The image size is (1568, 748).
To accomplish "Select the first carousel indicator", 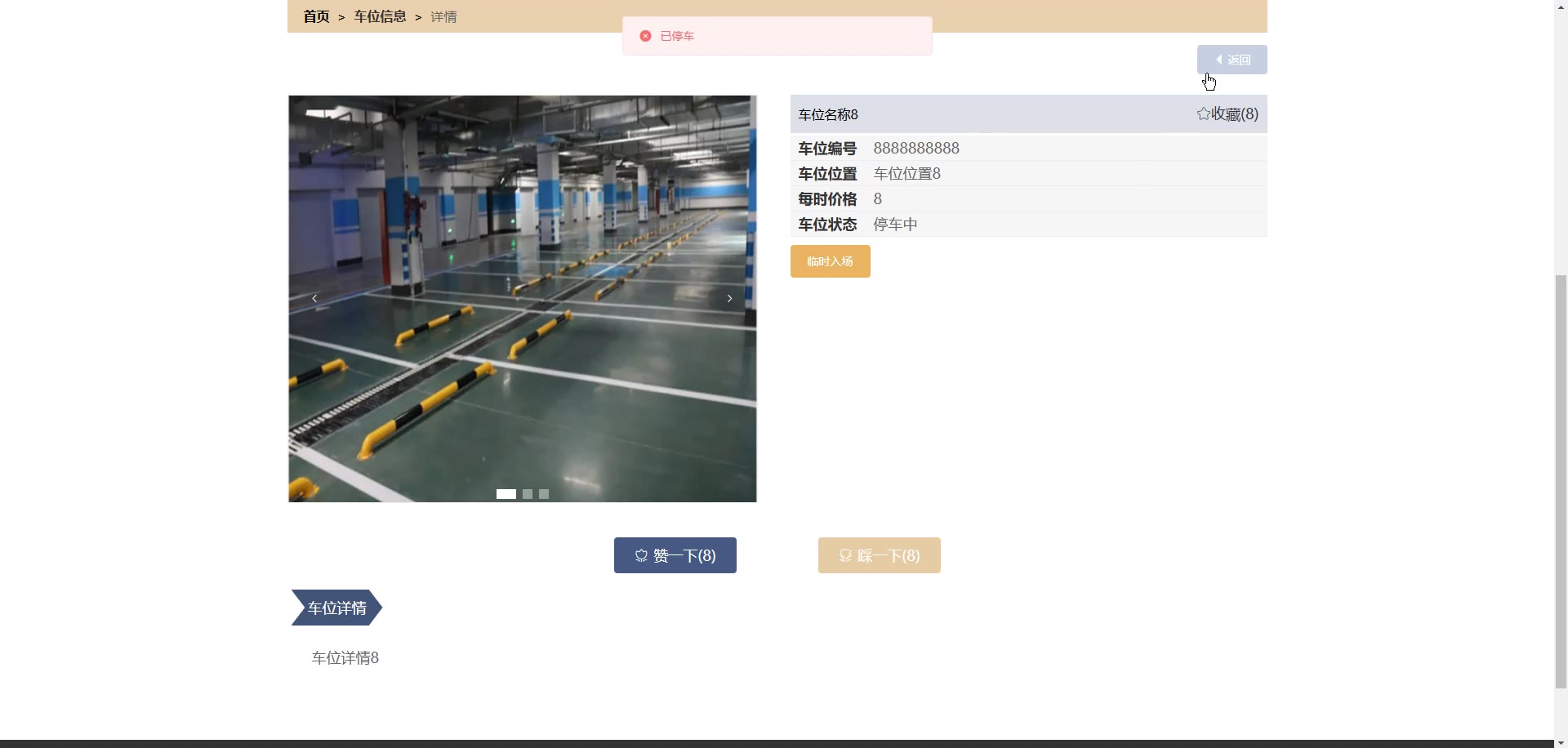I will tap(506, 494).
